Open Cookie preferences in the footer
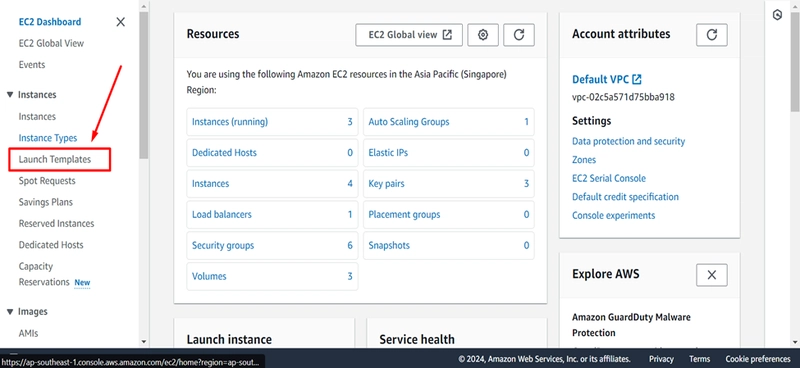Screen dimensions: 800x368 pyautogui.click(x=758, y=359)
